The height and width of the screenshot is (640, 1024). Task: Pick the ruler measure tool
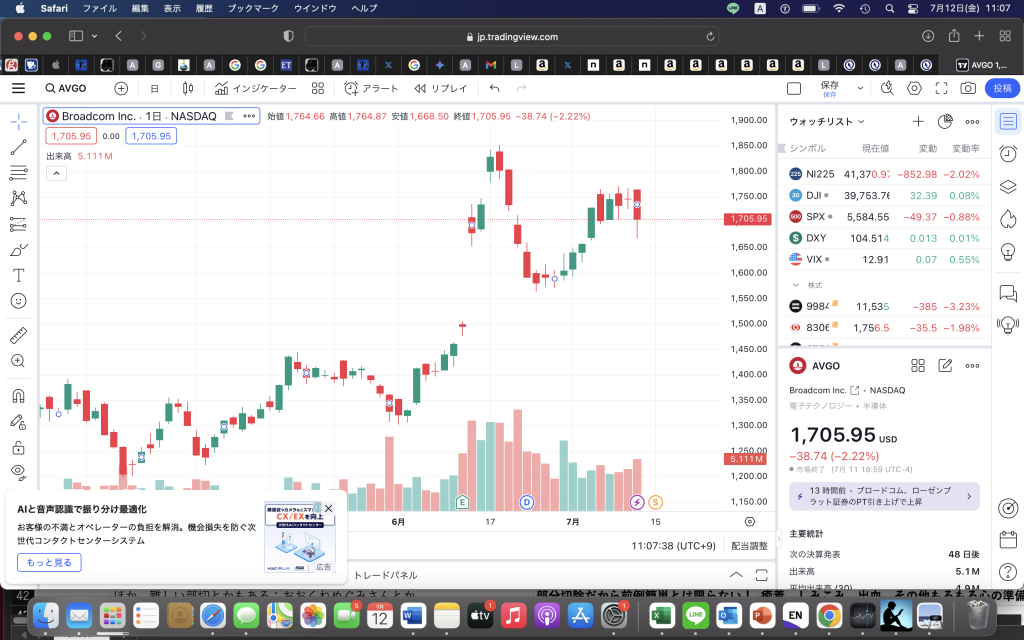click(x=18, y=335)
